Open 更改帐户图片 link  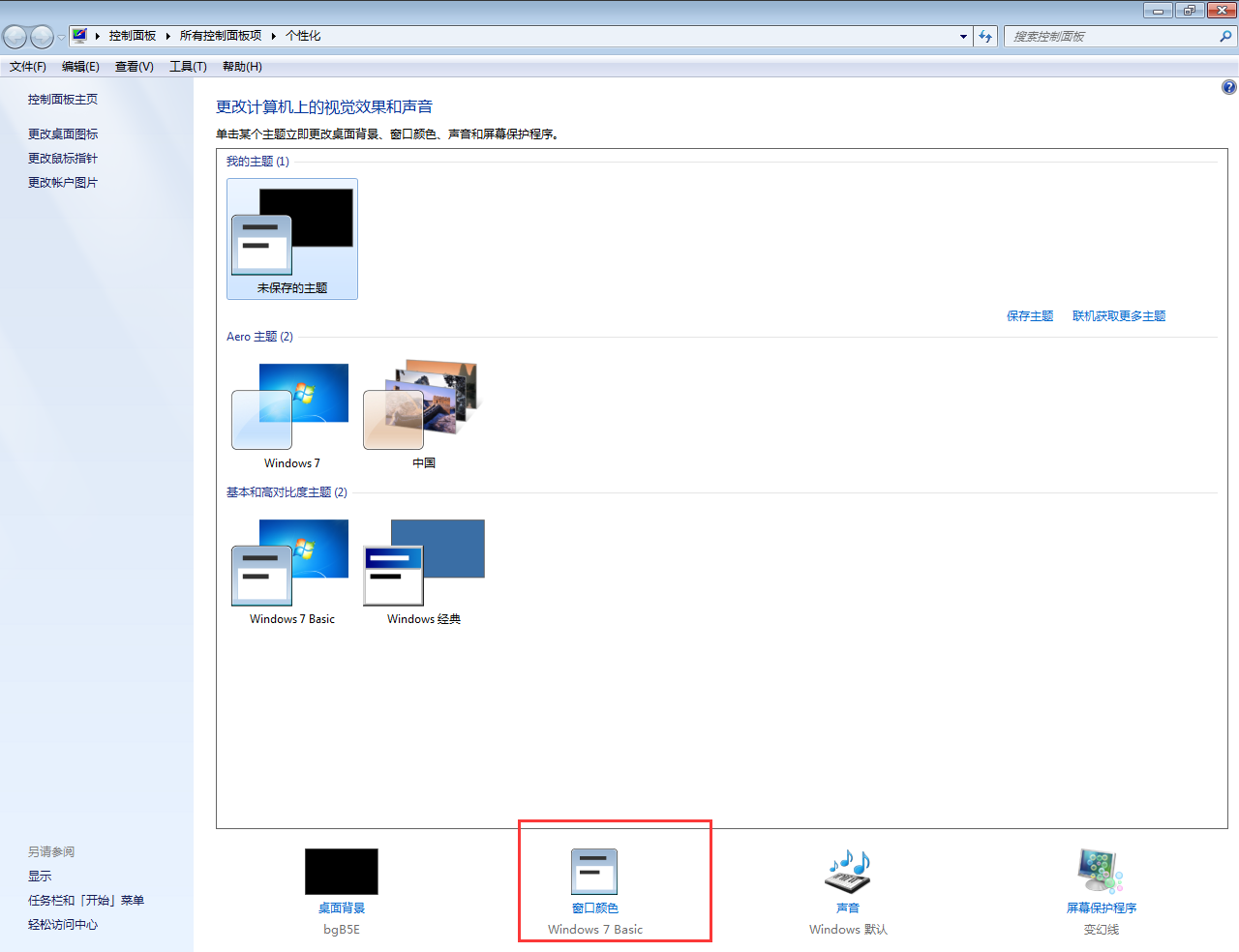[63, 183]
